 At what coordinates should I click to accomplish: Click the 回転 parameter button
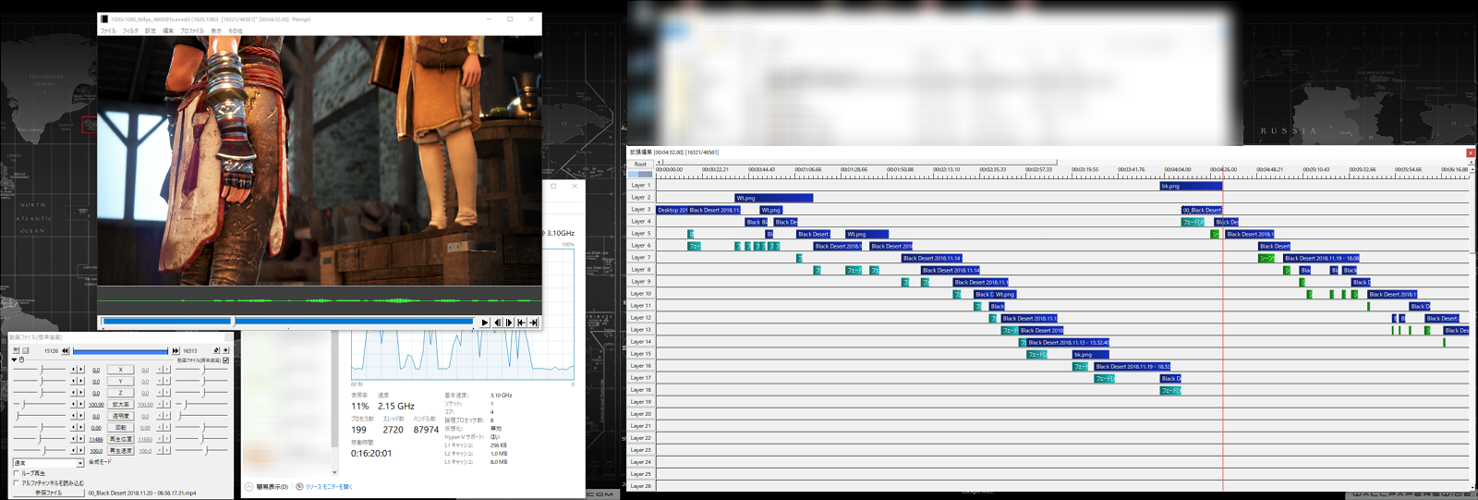pos(121,428)
